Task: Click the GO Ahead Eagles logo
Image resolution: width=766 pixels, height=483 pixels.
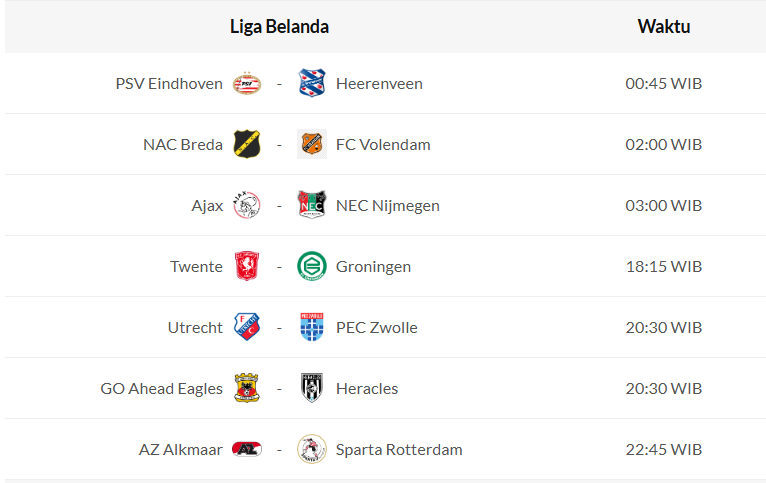Action: (247, 388)
